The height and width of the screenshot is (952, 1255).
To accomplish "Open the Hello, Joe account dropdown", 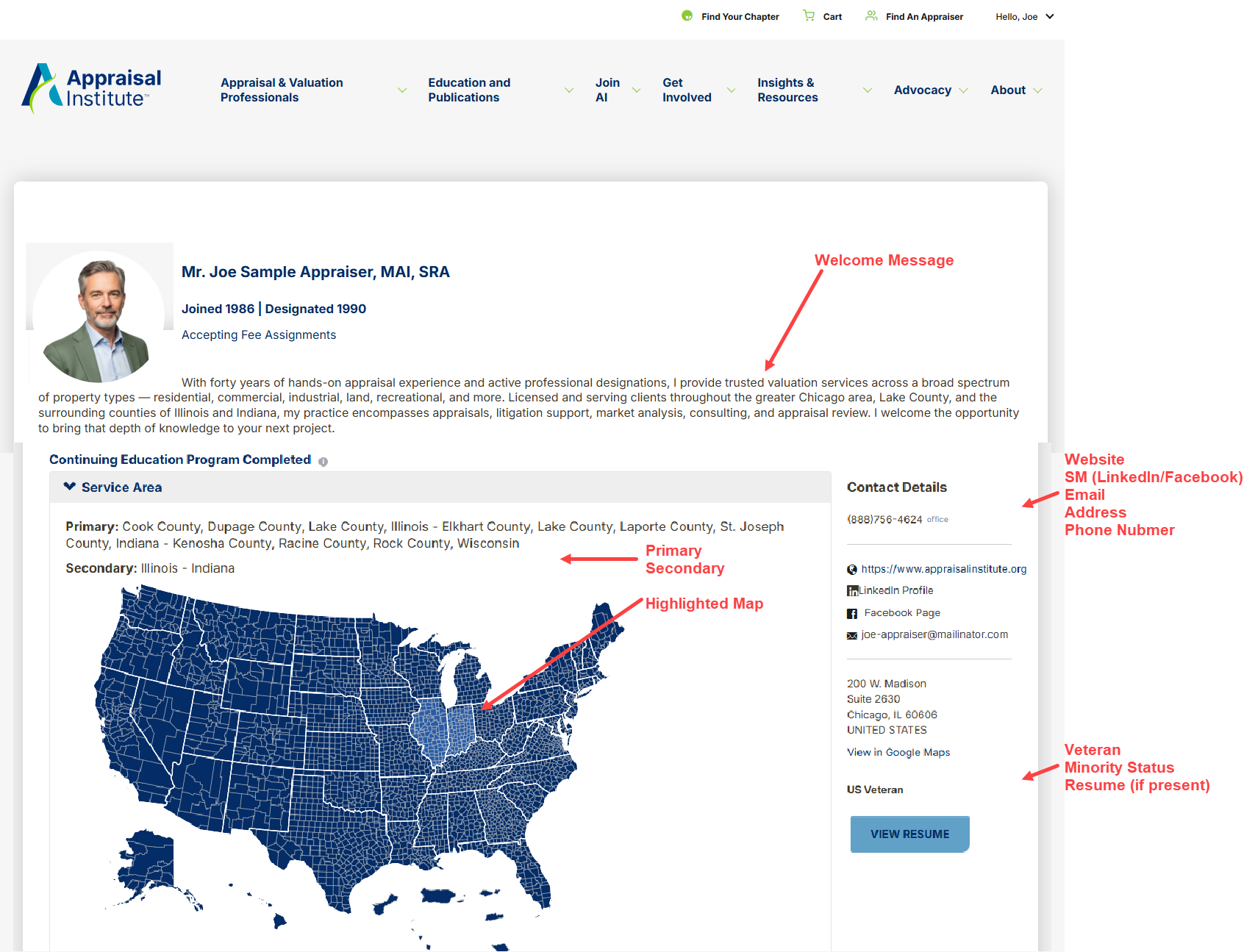I will coord(1025,16).
